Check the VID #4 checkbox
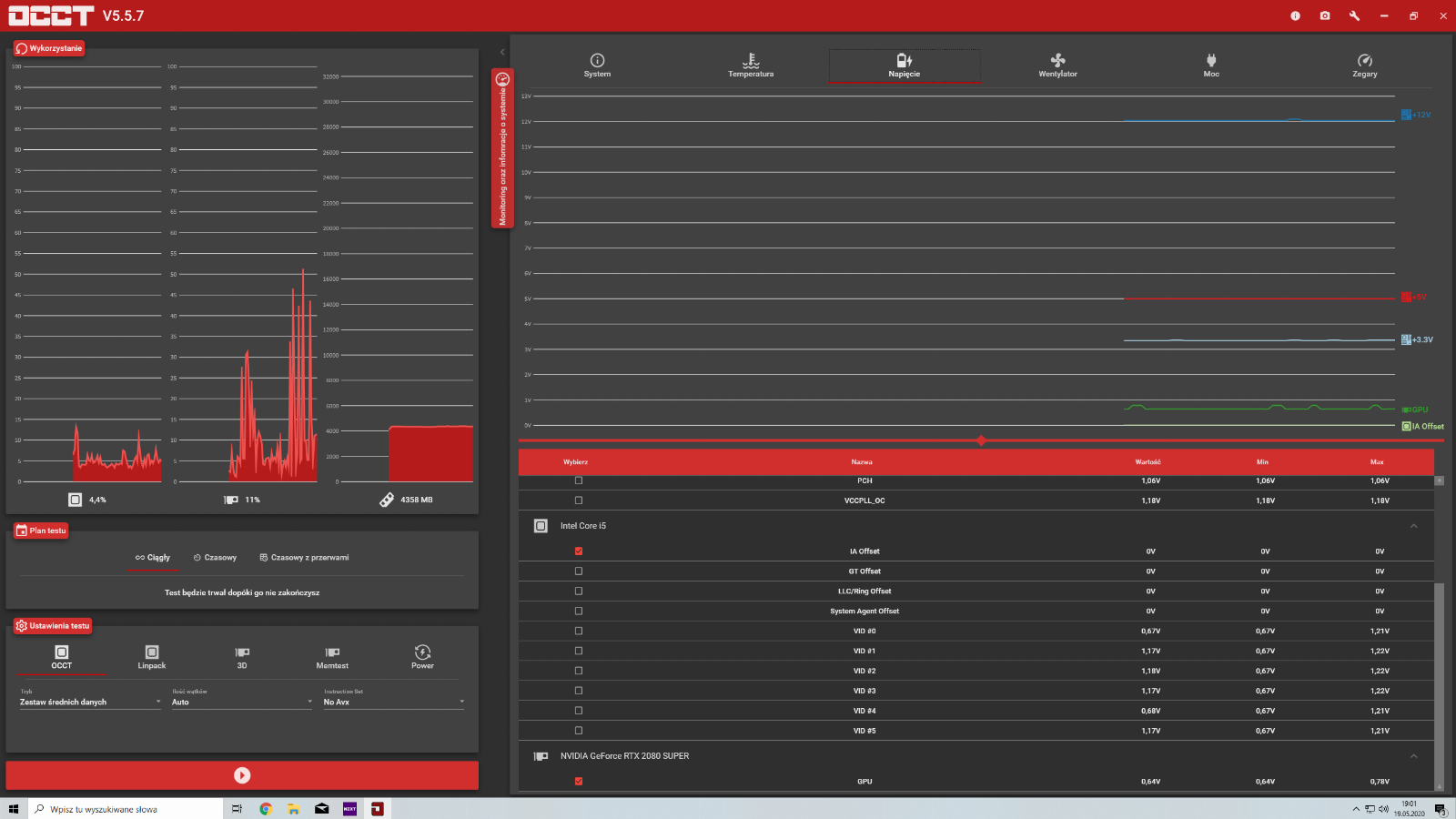The image size is (1456, 819). tap(579, 711)
